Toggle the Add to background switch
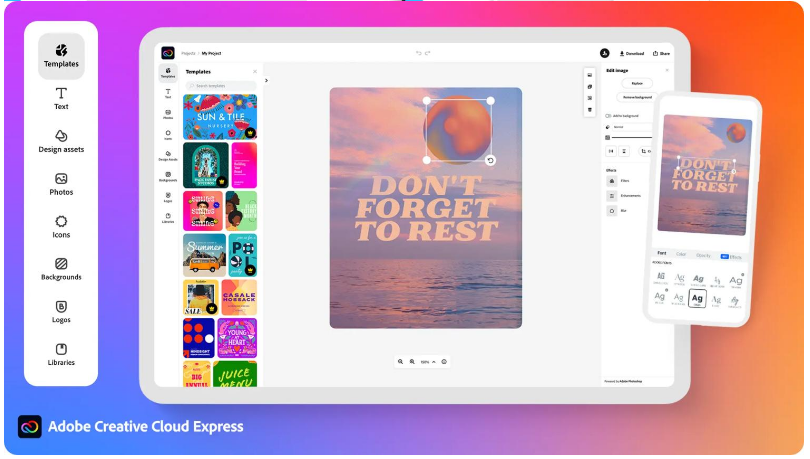This screenshot has height=459, width=810. click(x=608, y=116)
